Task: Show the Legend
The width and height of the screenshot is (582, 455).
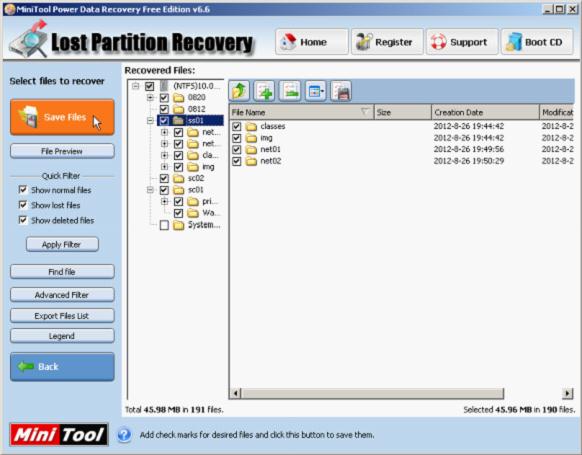Action: [x=62, y=336]
